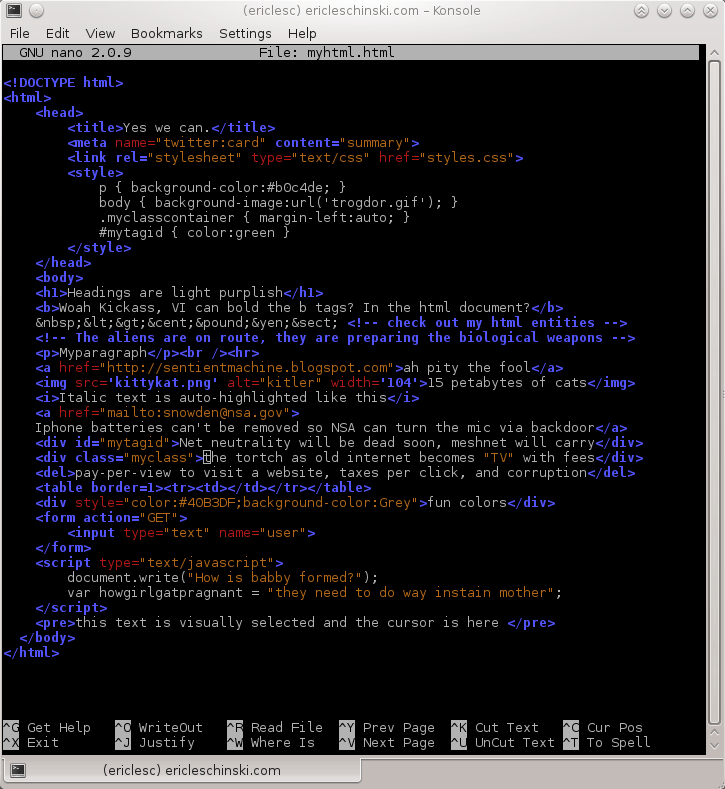Viewport: 725px width, 789px height.
Task: Click the input name="user" line
Action: (x=191, y=533)
